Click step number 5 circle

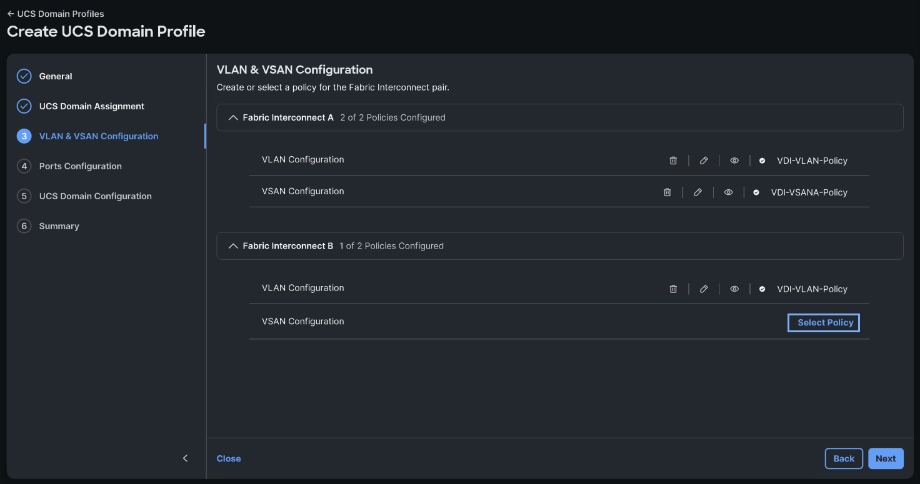pyautogui.click(x=24, y=196)
